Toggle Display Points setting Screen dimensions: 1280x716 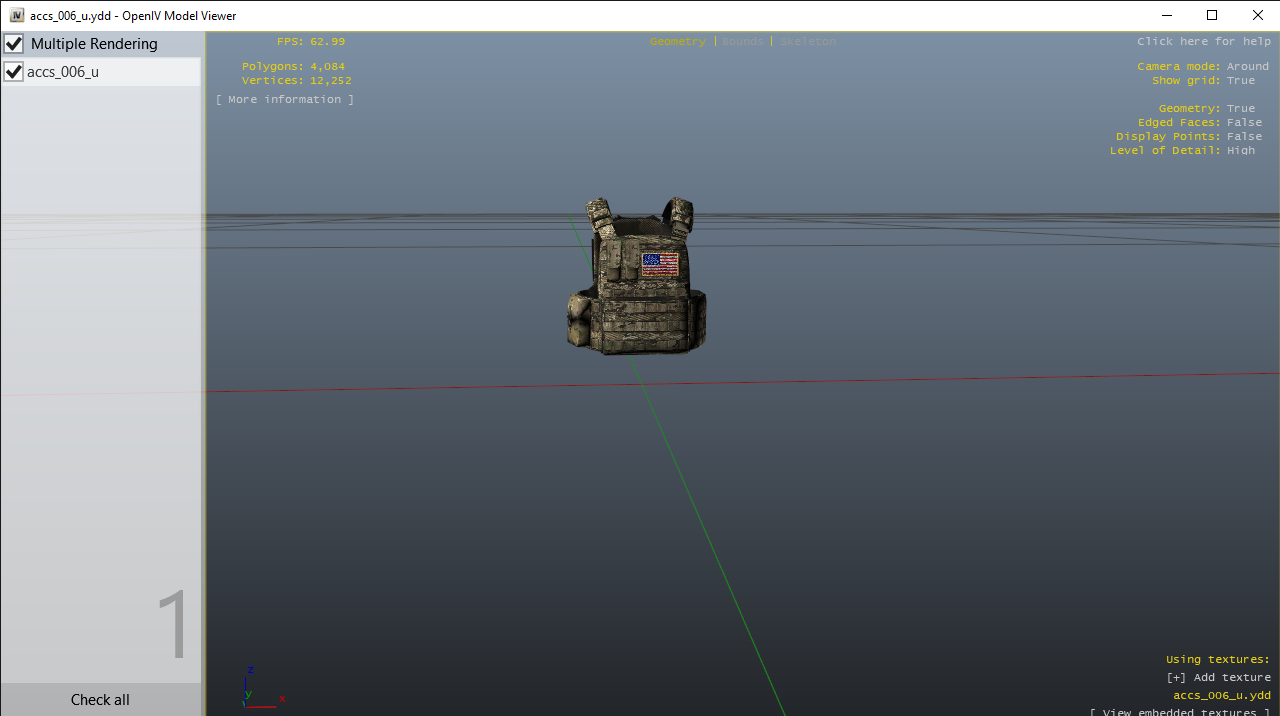(x=1244, y=137)
